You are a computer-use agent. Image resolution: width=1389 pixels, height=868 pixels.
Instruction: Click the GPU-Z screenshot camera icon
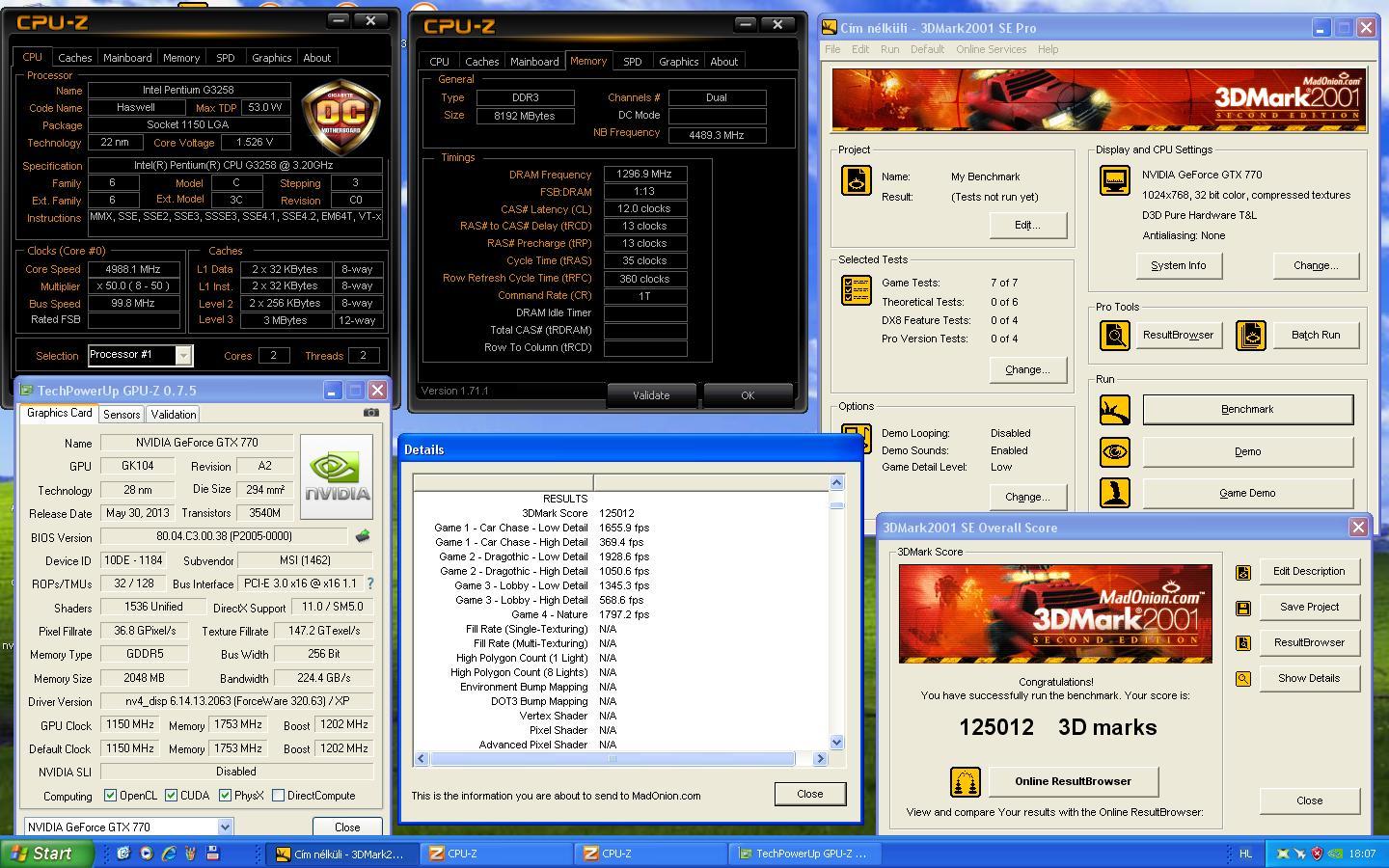[370, 413]
